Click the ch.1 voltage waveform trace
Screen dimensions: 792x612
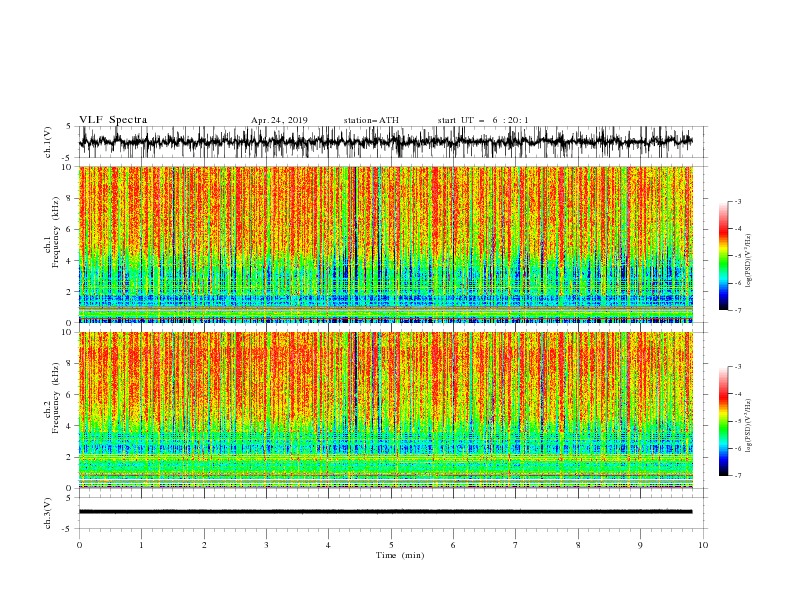(x=385, y=142)
